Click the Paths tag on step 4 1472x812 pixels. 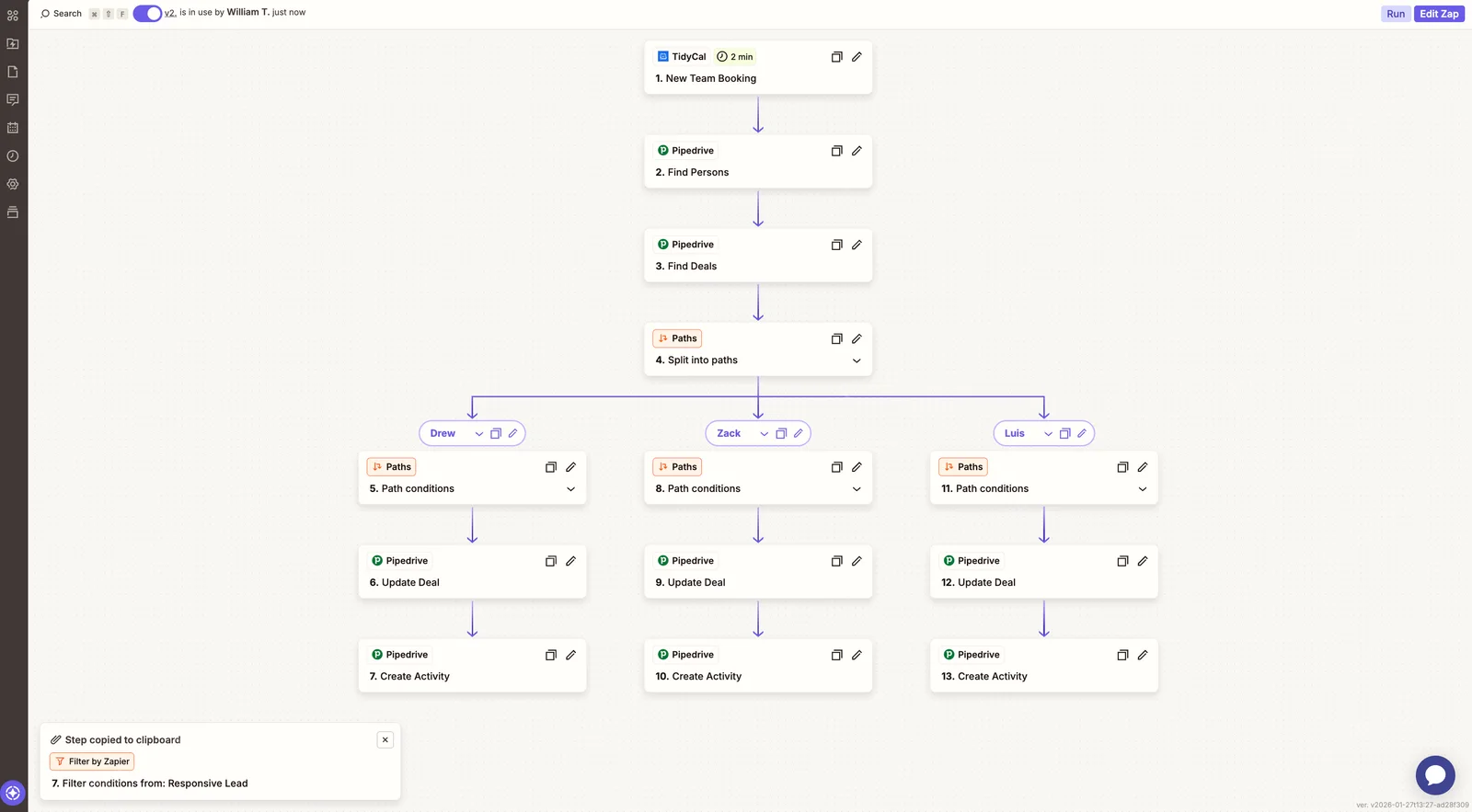(x=677, y=338)
